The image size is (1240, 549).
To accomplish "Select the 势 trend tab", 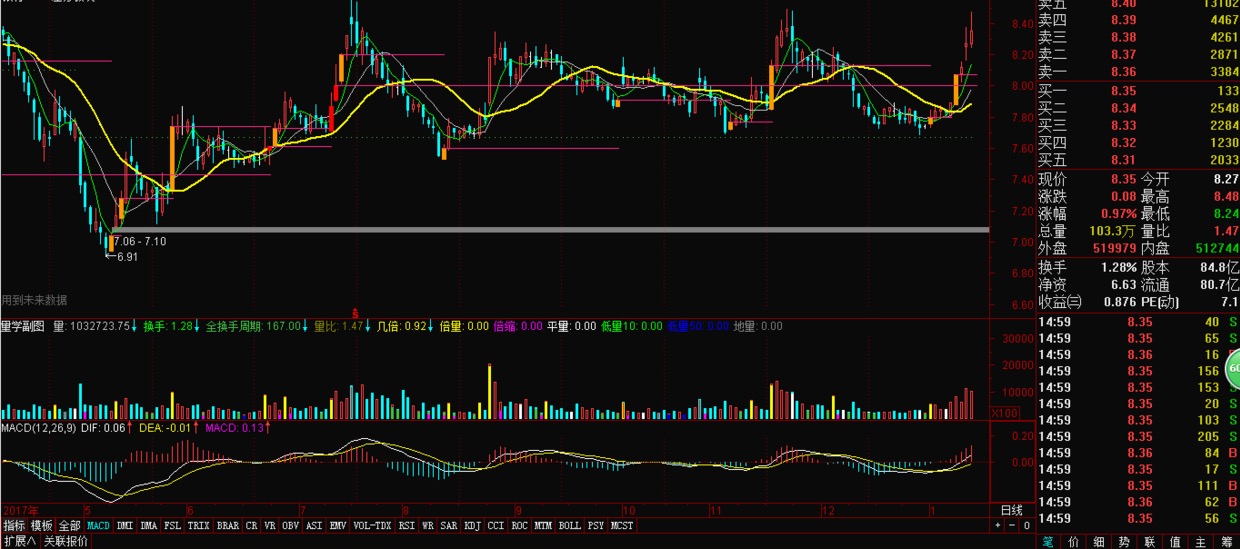I will pos(1125,541).
